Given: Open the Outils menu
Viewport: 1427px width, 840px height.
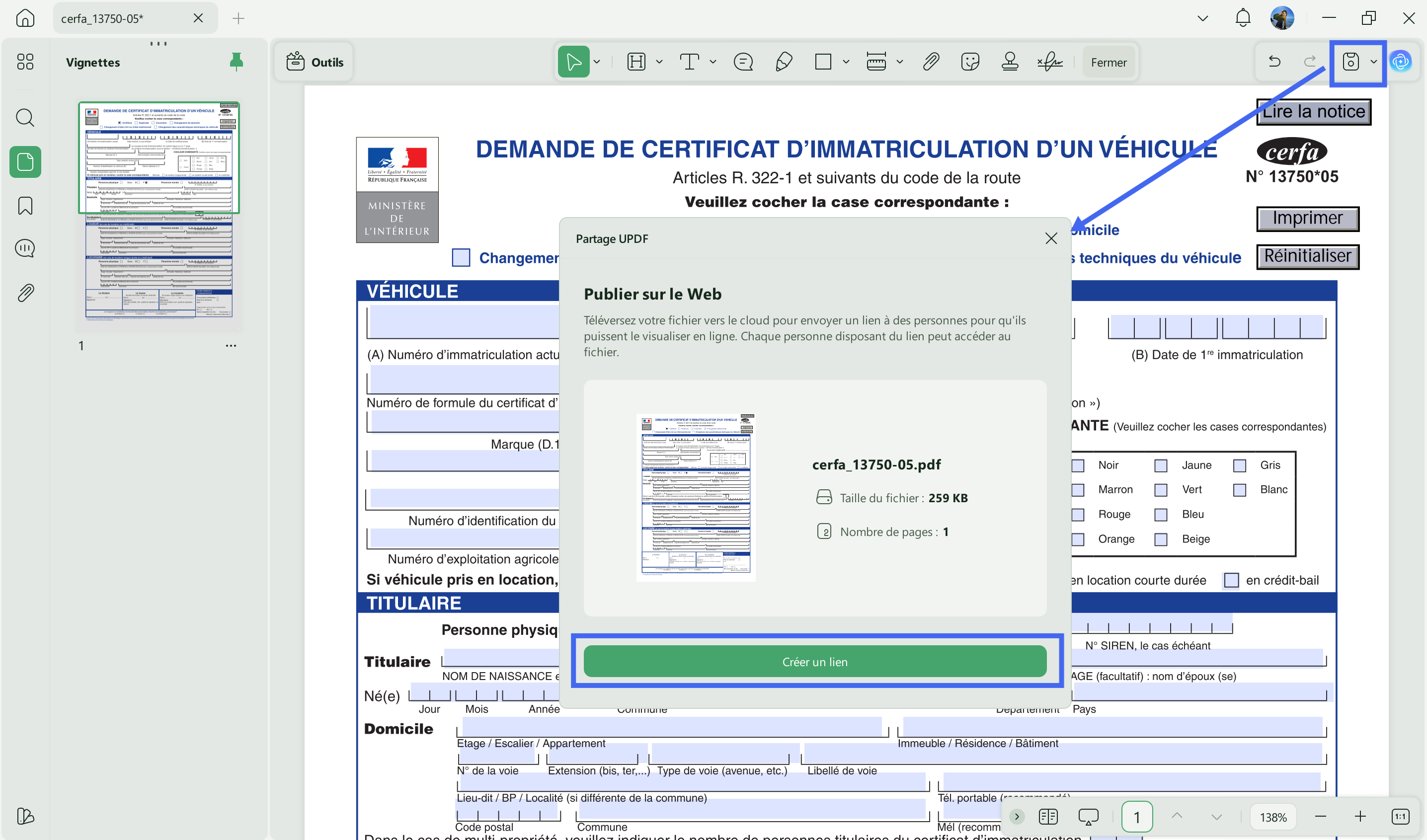Looking at the screenshot, I should pyautogui.click(x=315, y=62).
